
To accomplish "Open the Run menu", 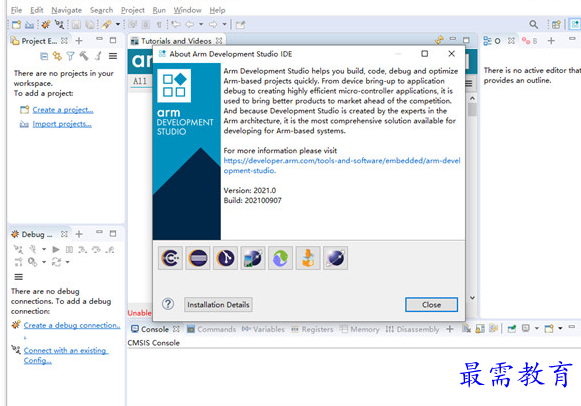I will click(159, 10).
